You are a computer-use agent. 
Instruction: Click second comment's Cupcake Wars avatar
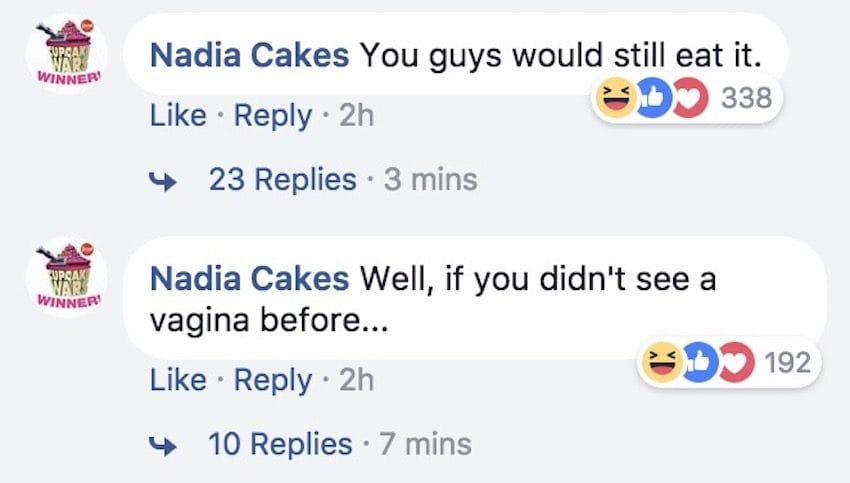tap(67, 277)
